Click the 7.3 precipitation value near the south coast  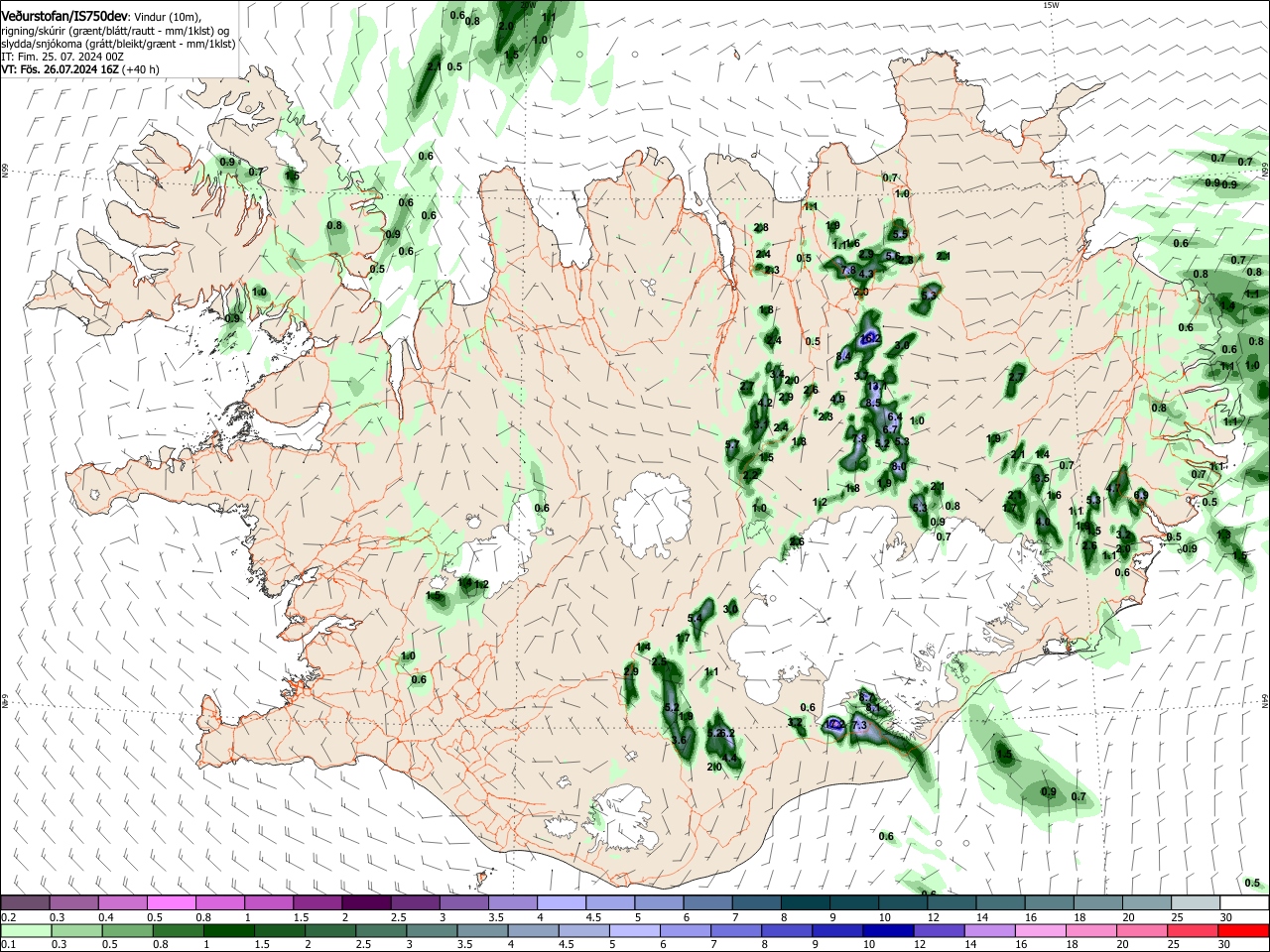(859, 726)
